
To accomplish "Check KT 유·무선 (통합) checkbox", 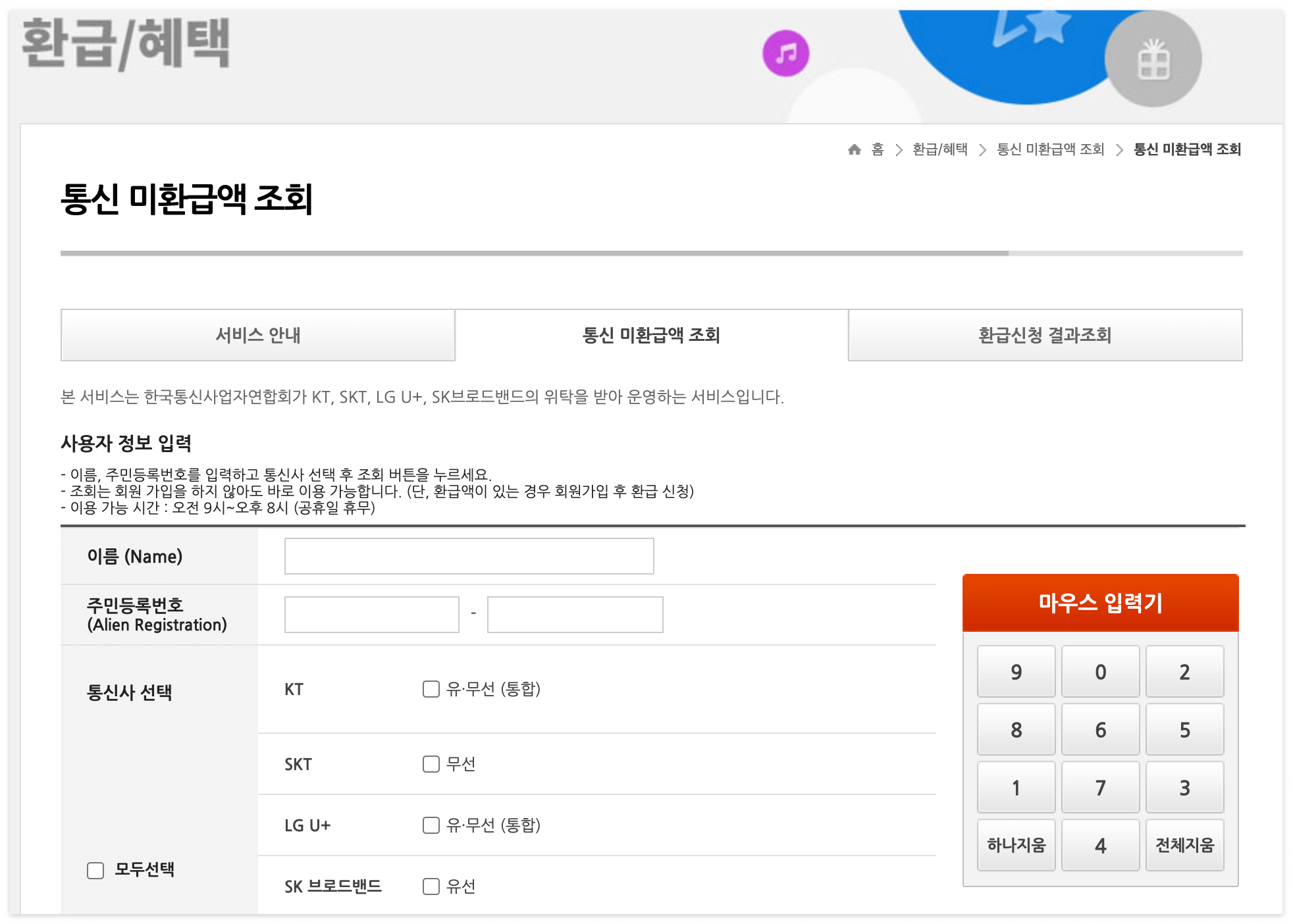I will point(431,689).
